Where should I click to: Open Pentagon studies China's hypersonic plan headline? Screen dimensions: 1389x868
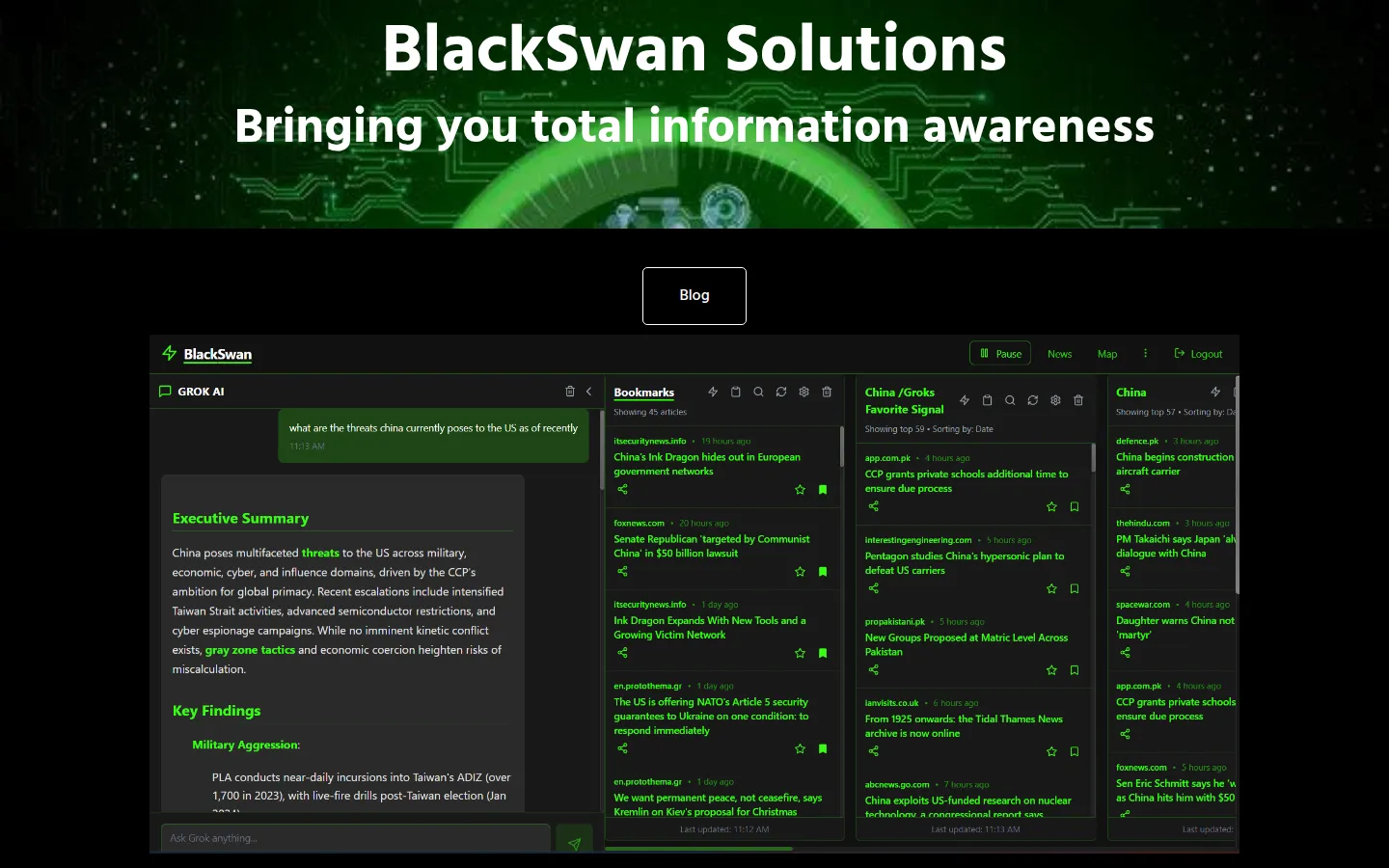coord(965,563)
